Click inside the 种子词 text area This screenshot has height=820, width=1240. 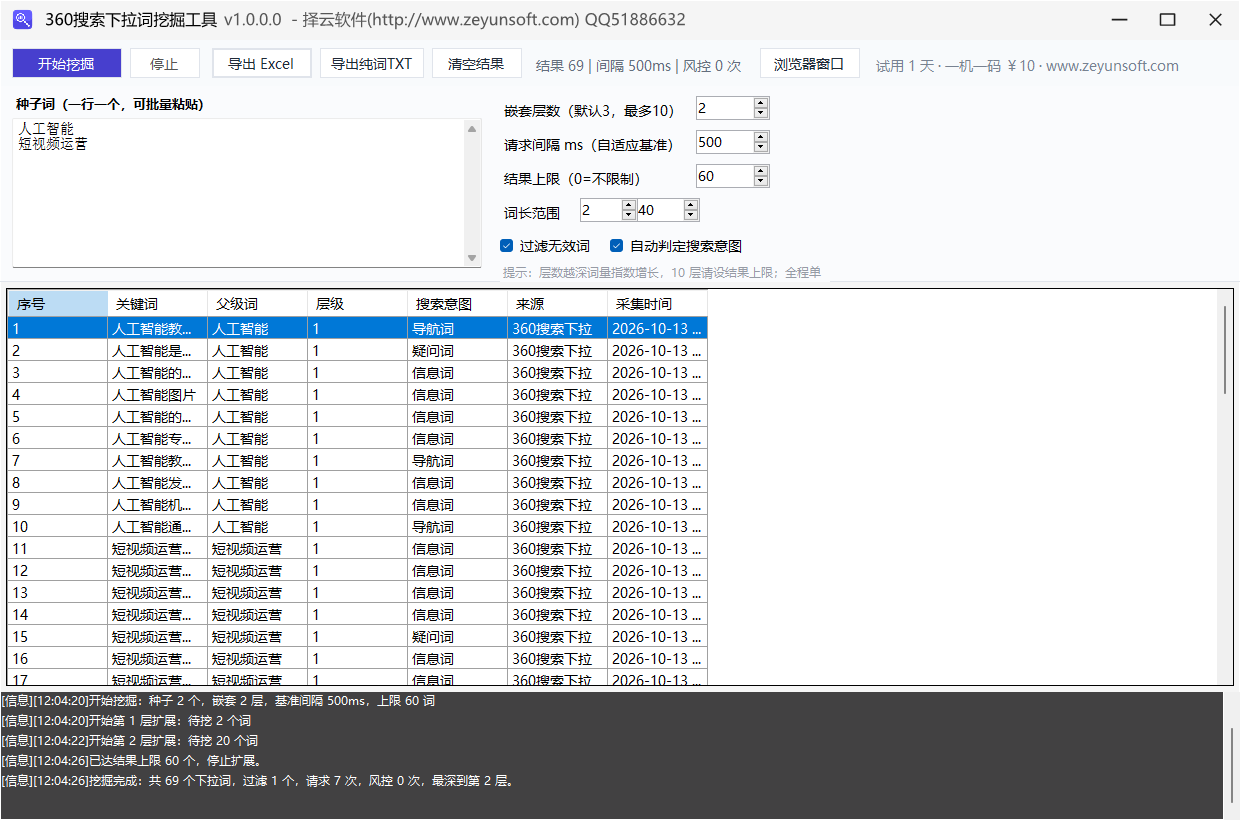point(239,193)
